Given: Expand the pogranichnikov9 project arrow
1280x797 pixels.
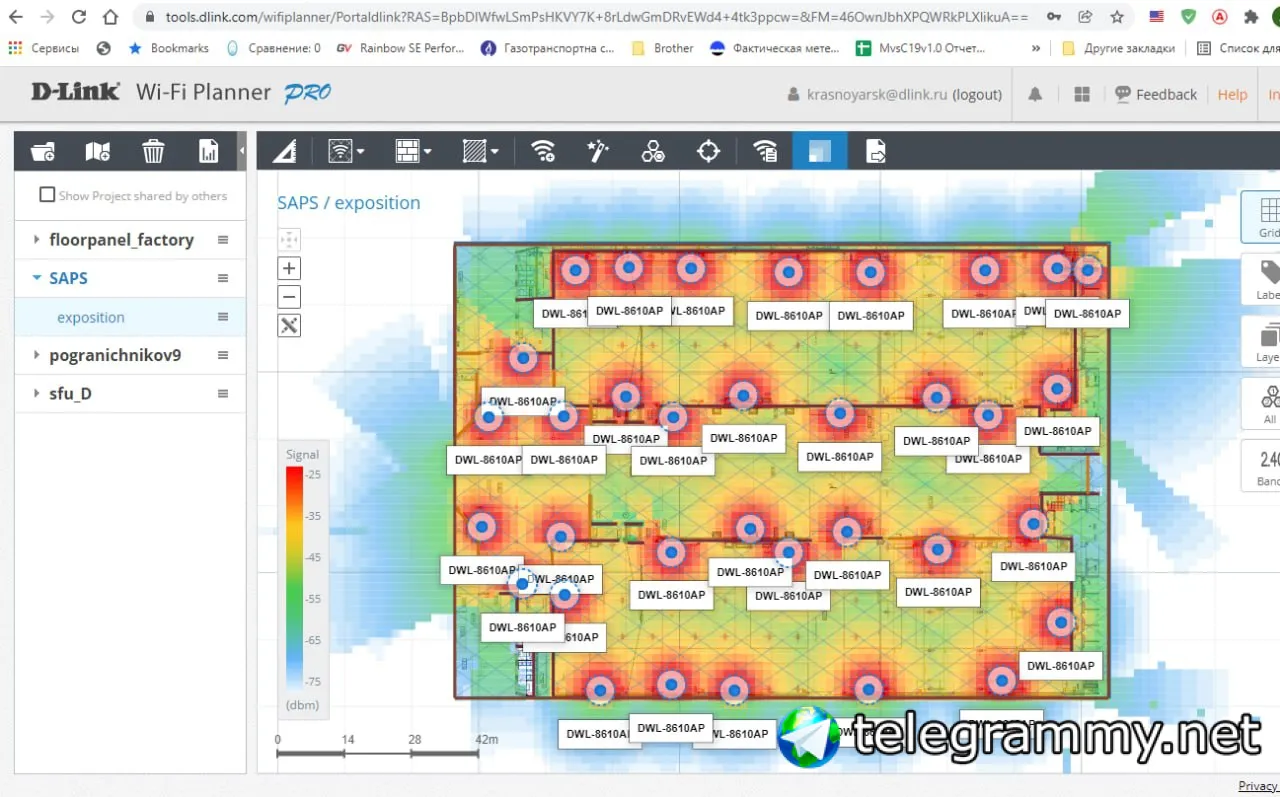Looking at the screenshot, I should coord(37,355).
